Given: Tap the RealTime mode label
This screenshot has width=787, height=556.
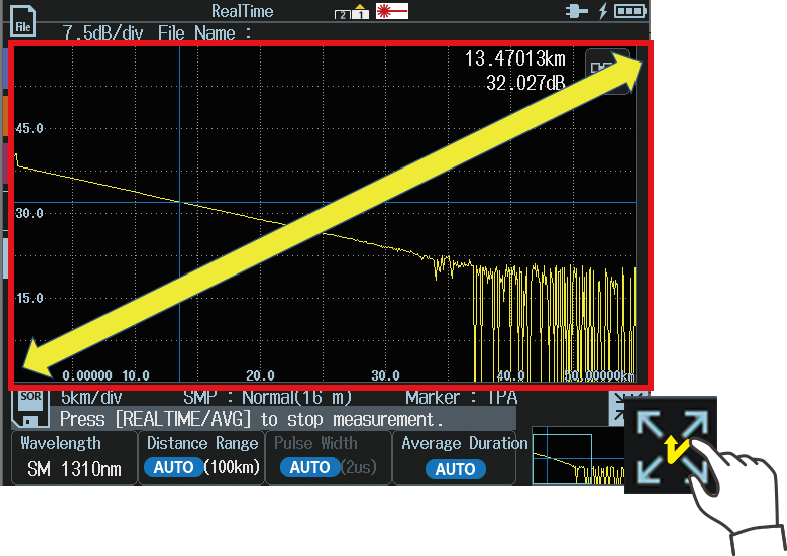Looking at the screenshot, I should (242, 11).
